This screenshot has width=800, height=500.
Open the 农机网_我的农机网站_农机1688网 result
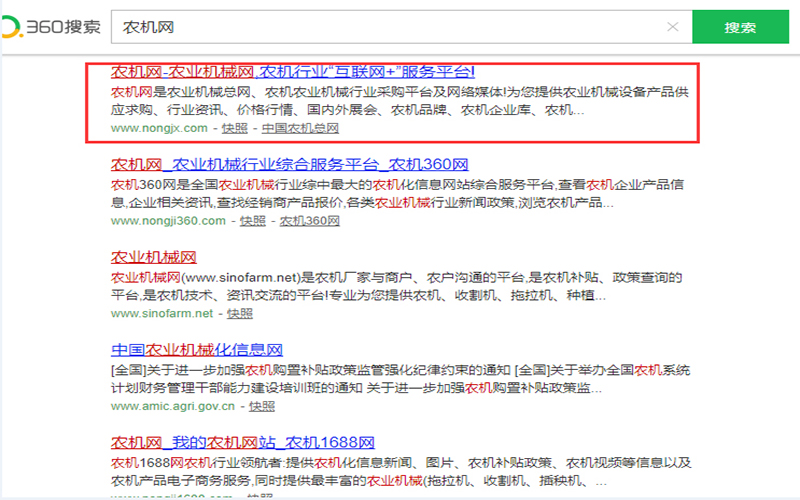point(242,442)
